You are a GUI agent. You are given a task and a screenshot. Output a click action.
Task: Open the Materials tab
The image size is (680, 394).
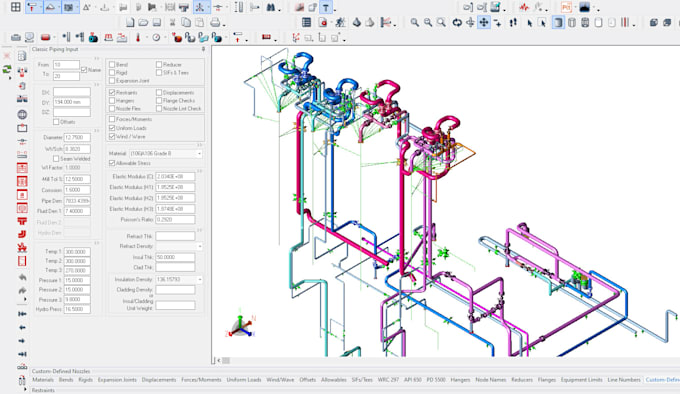tap(43, 380)
